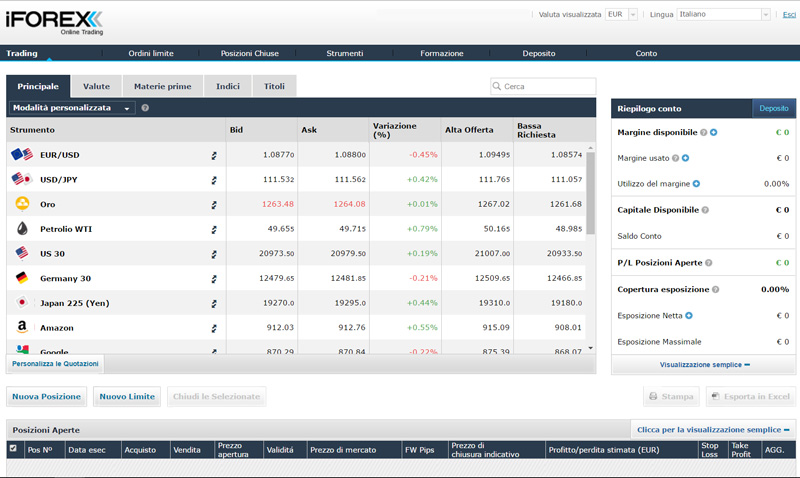Open chart icon for USD/JPY row
Viewport: 800px width, 478px height.
214,180
